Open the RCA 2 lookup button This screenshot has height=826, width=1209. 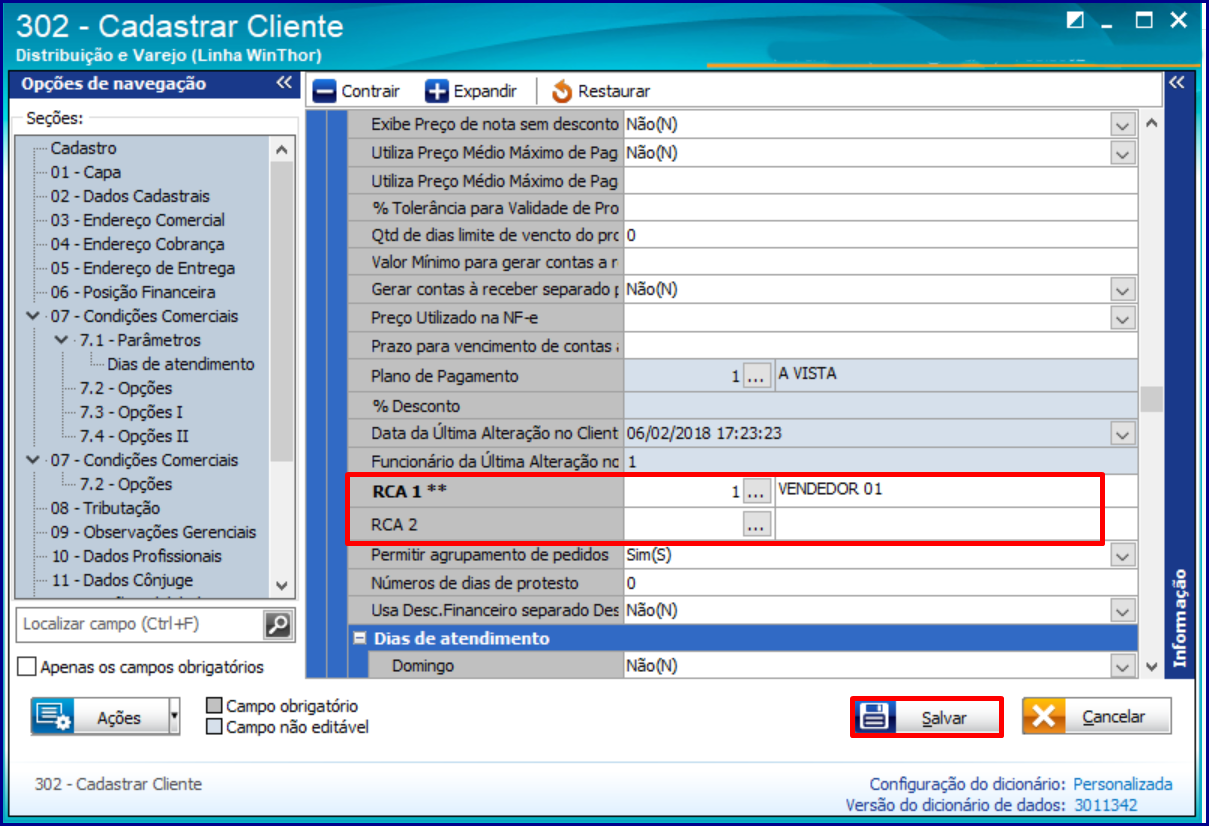(756, 524)
